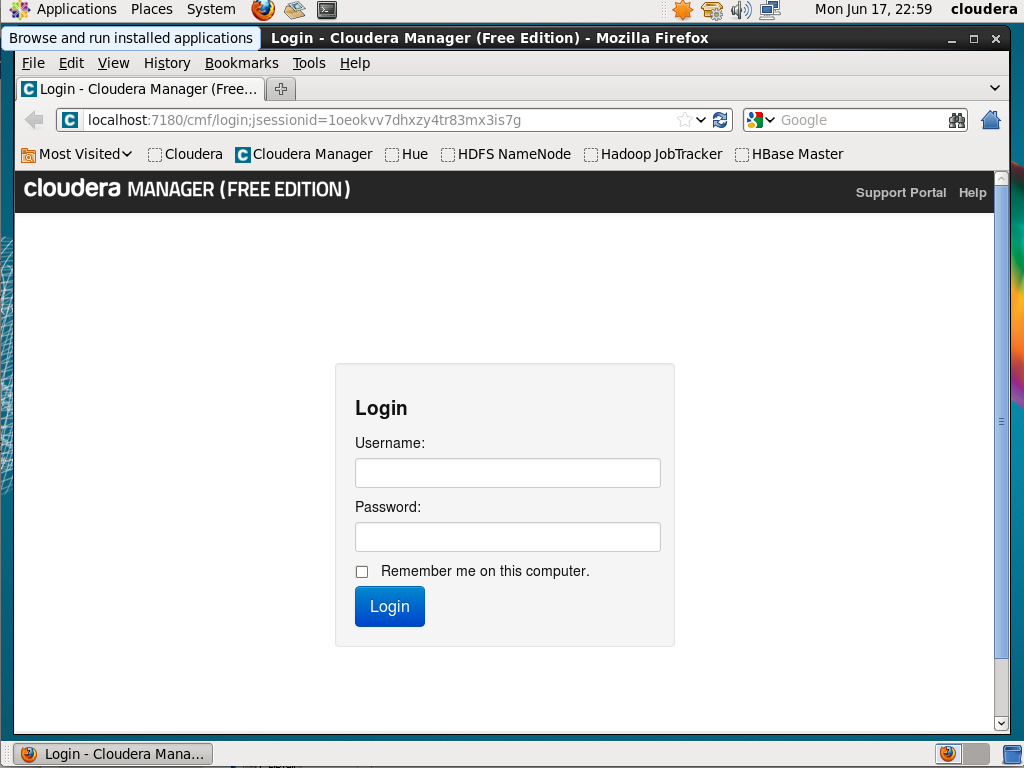This screenshot has height=768, width=1024.
Task: Launch Firefox from the top panel icon
Action: (263, 9)
